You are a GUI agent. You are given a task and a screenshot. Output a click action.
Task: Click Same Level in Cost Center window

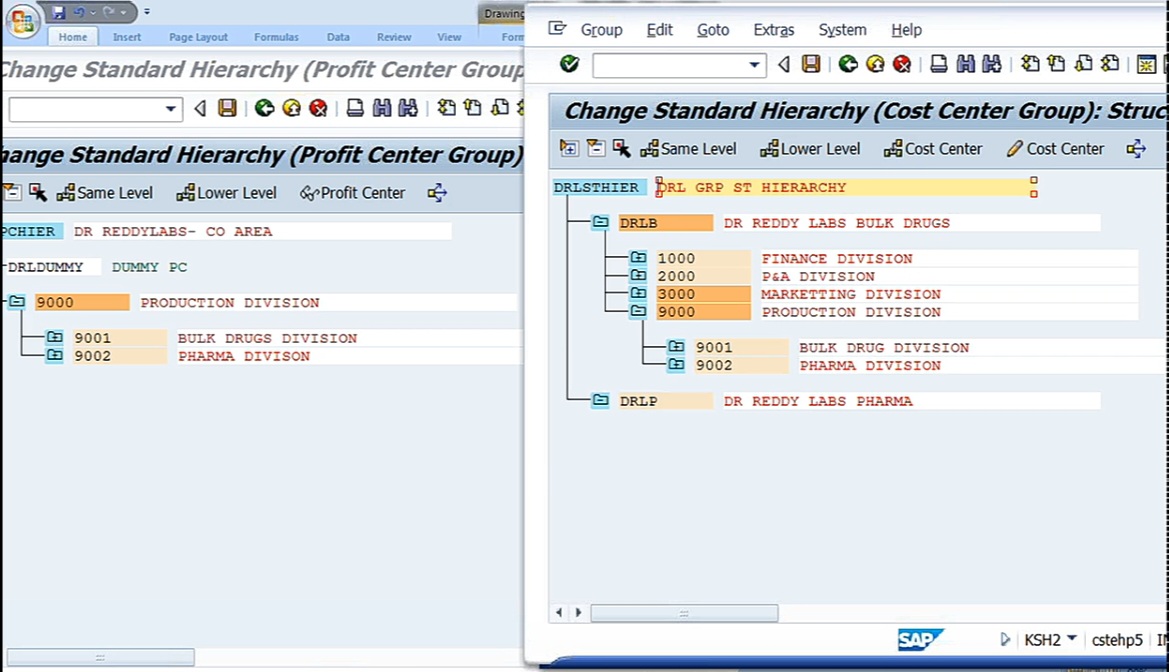tap(689, 148)
